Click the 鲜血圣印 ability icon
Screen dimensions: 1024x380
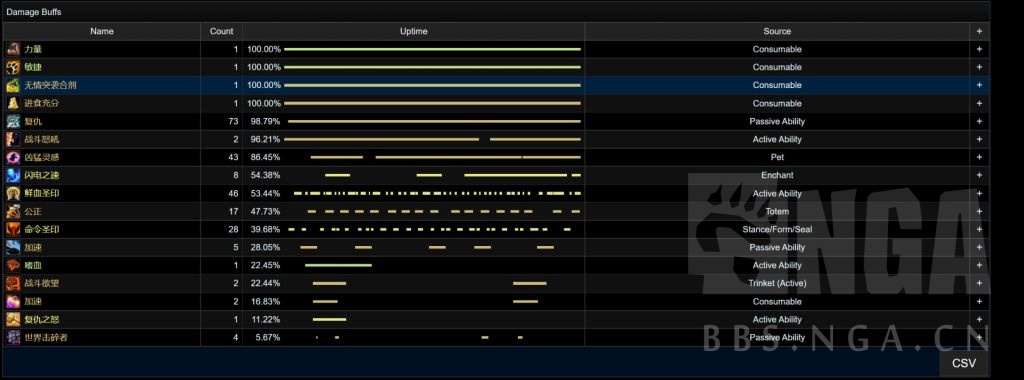(x=13, y=193)
